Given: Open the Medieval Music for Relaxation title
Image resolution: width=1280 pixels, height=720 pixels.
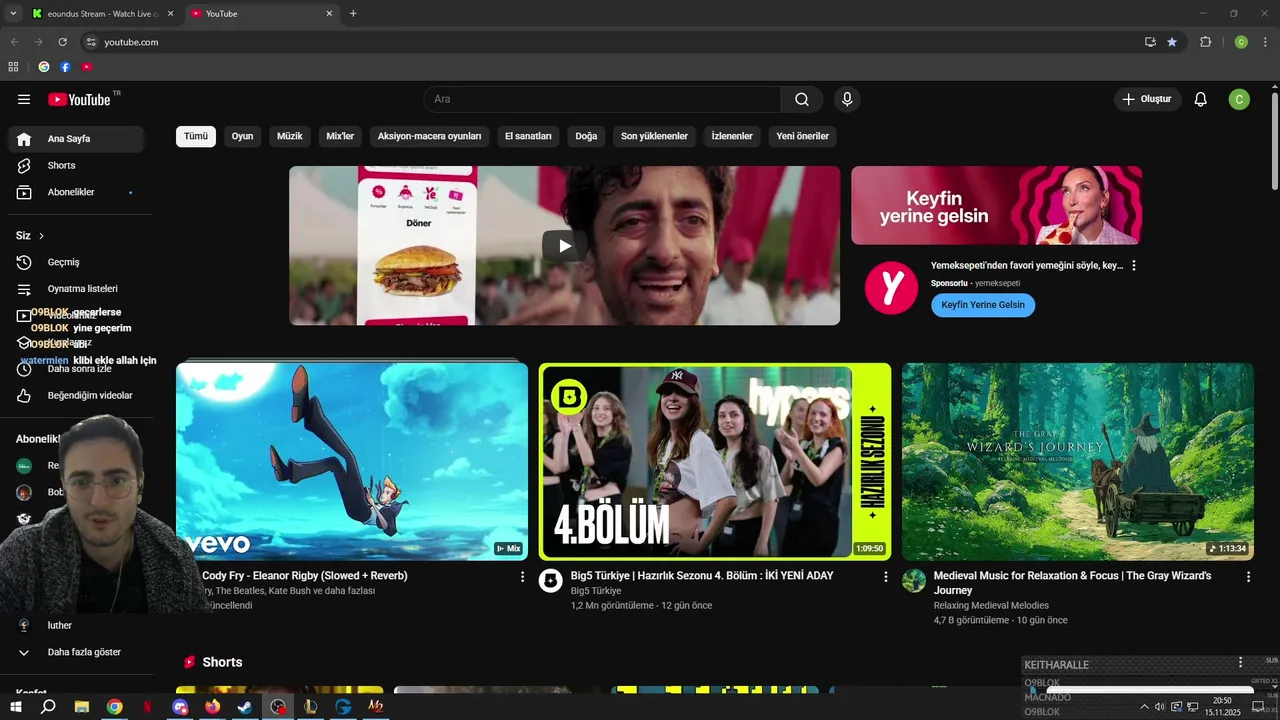Looking at the screenshot, I should click(x=1072, y=583).
